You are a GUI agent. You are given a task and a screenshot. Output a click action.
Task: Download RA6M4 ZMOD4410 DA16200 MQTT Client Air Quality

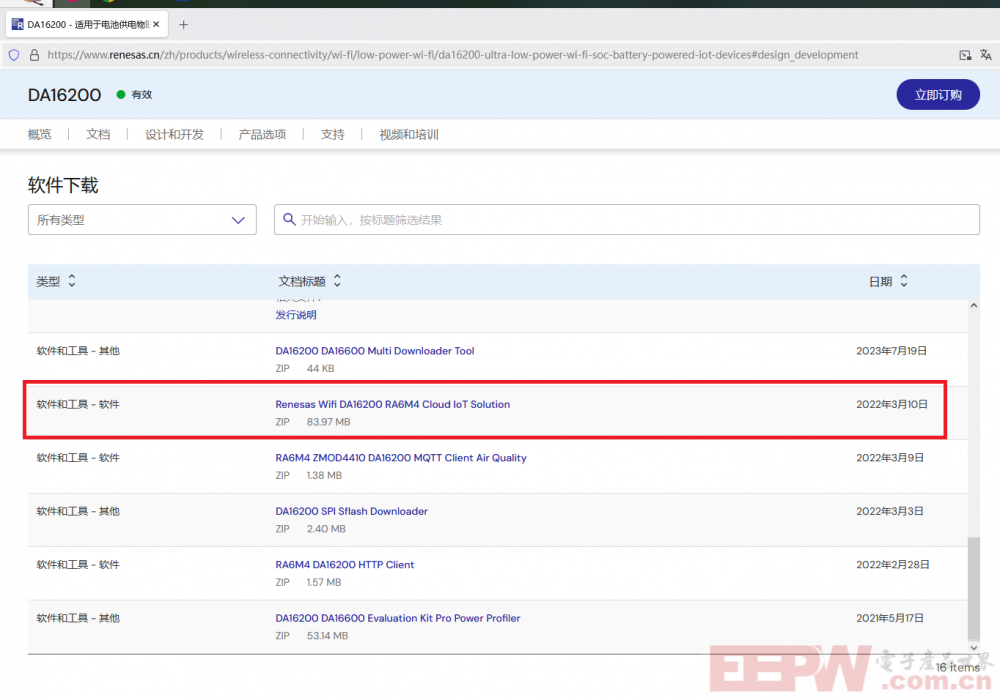pyautogui.click(x=401, y=458)
